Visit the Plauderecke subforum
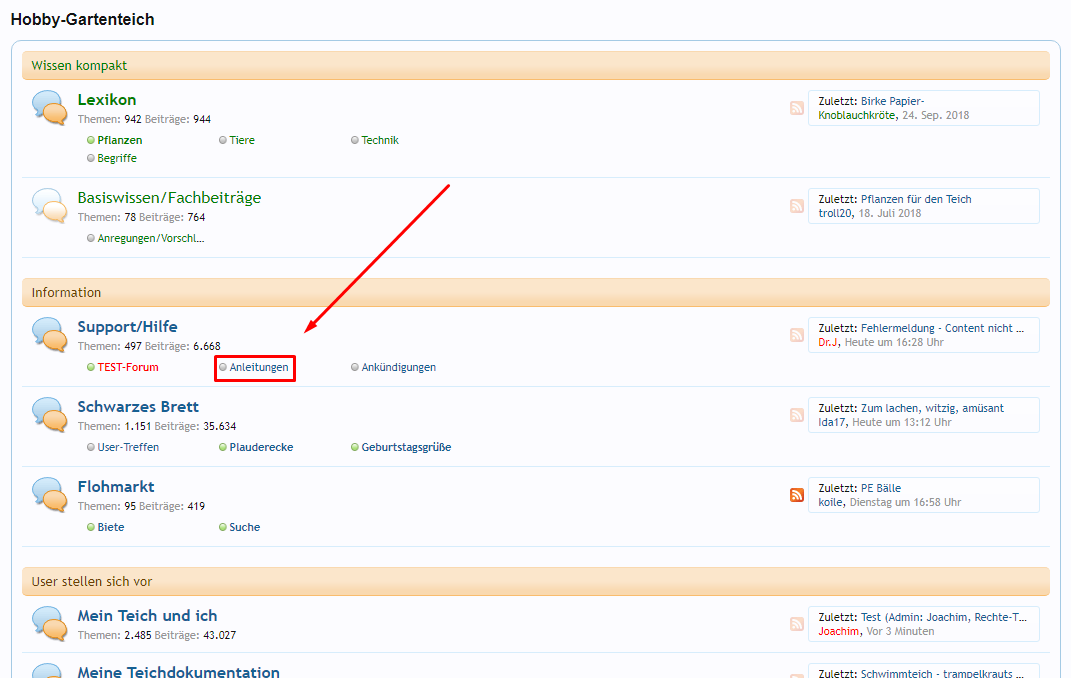 (262, 447)
